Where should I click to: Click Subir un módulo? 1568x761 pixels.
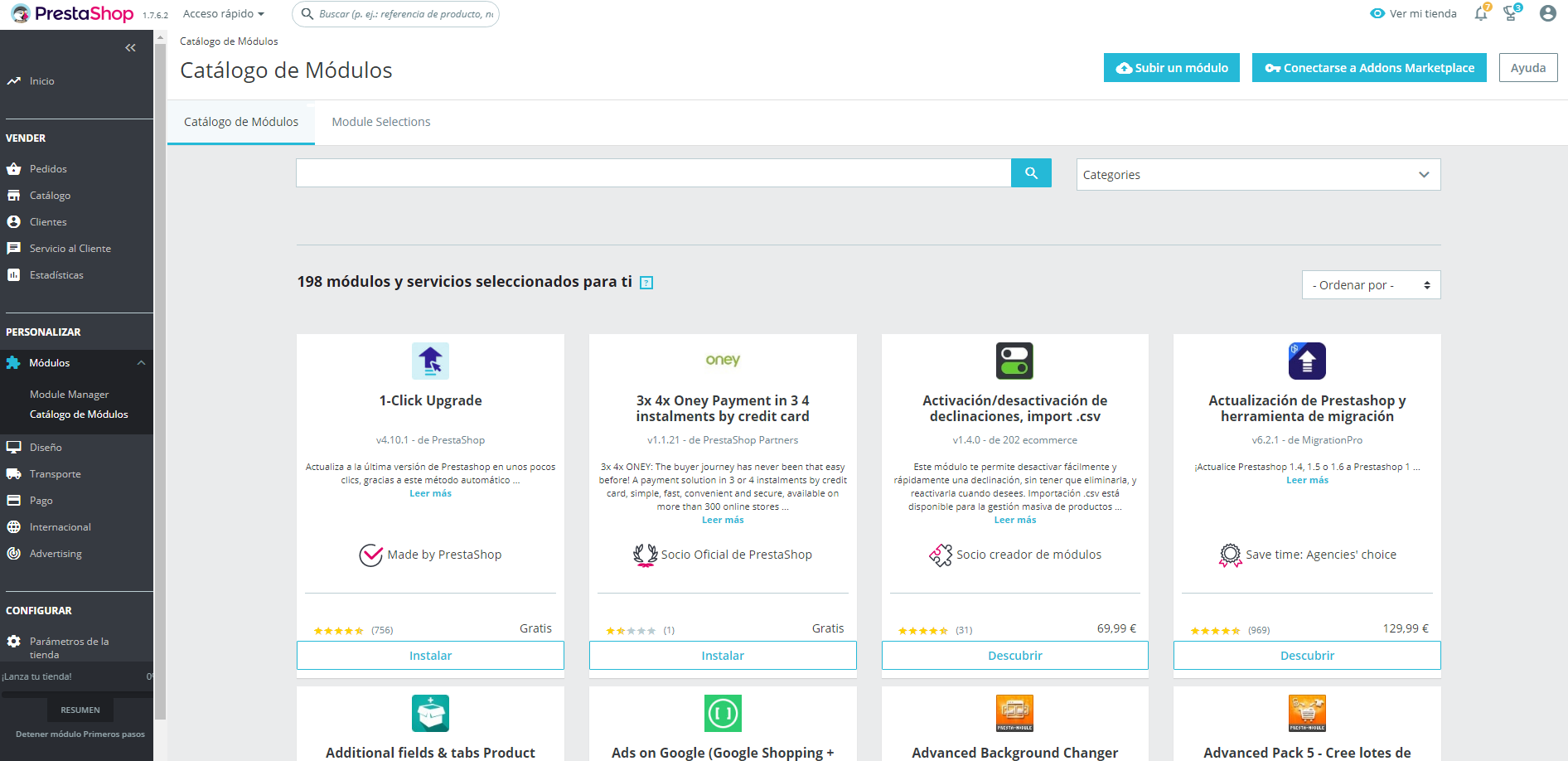pos(1171,67)
